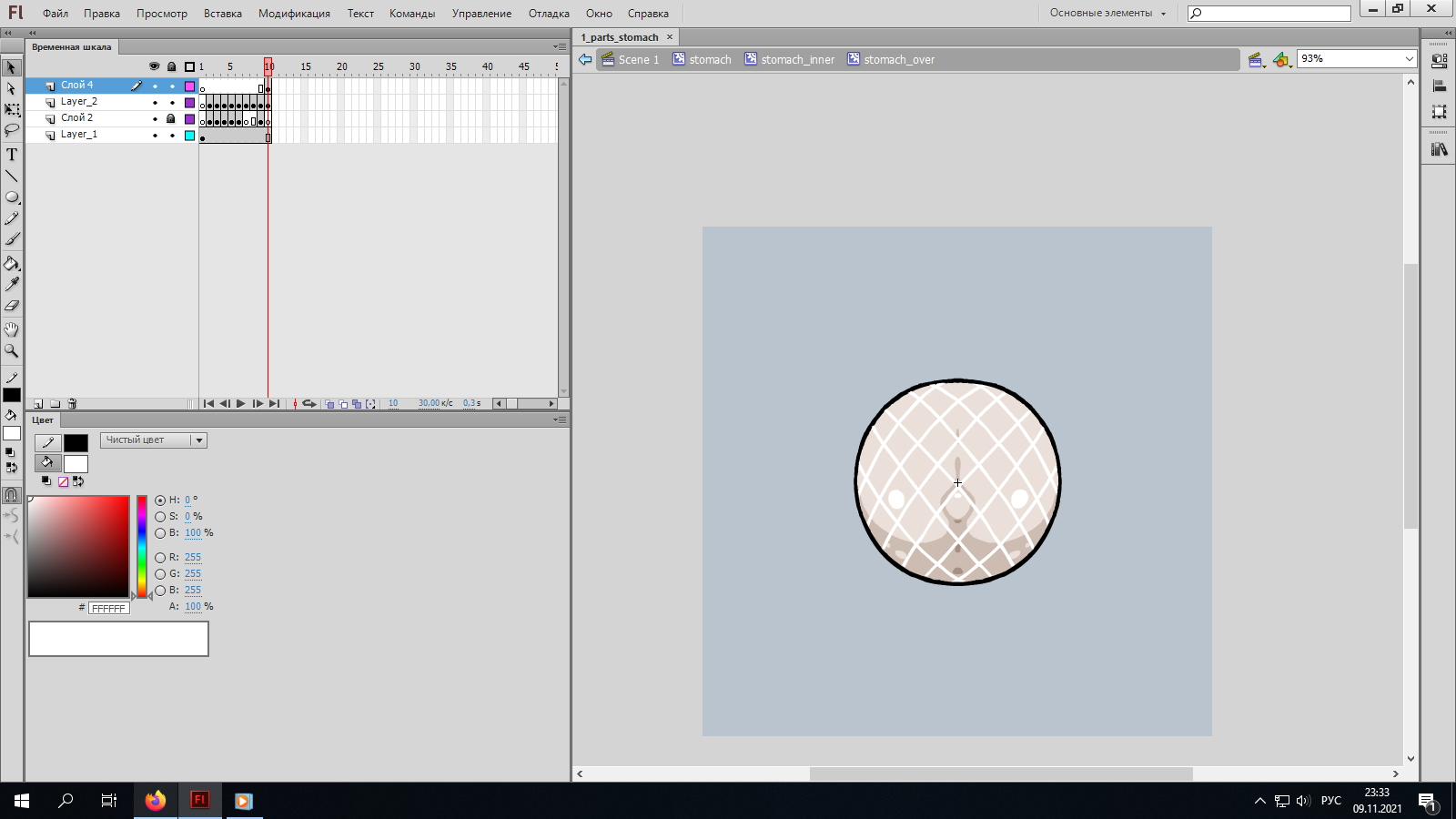Select the Paint Bucket tool
This screenshot has width=1456, height=819.
coord(12,264)
